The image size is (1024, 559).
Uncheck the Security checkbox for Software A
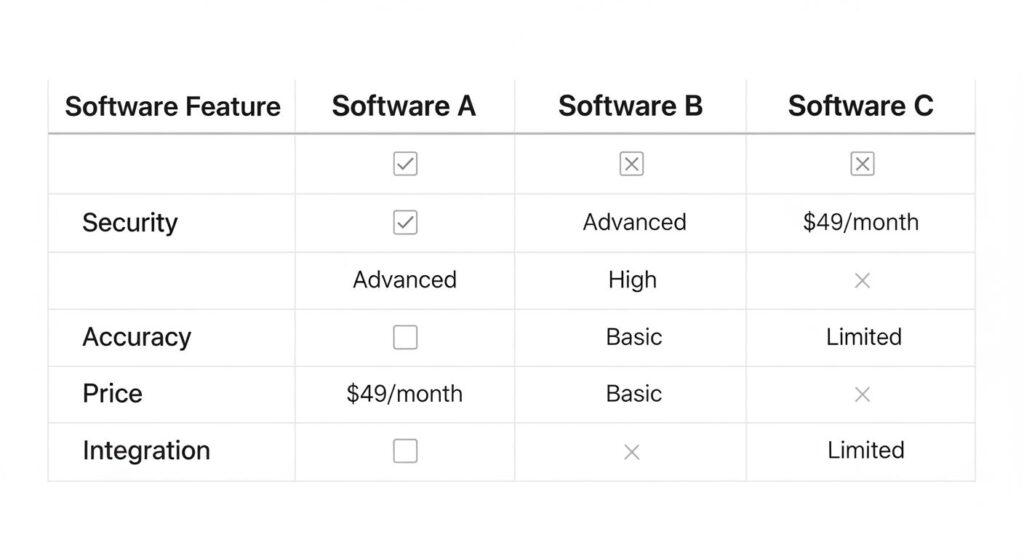(x=405, y=222)
